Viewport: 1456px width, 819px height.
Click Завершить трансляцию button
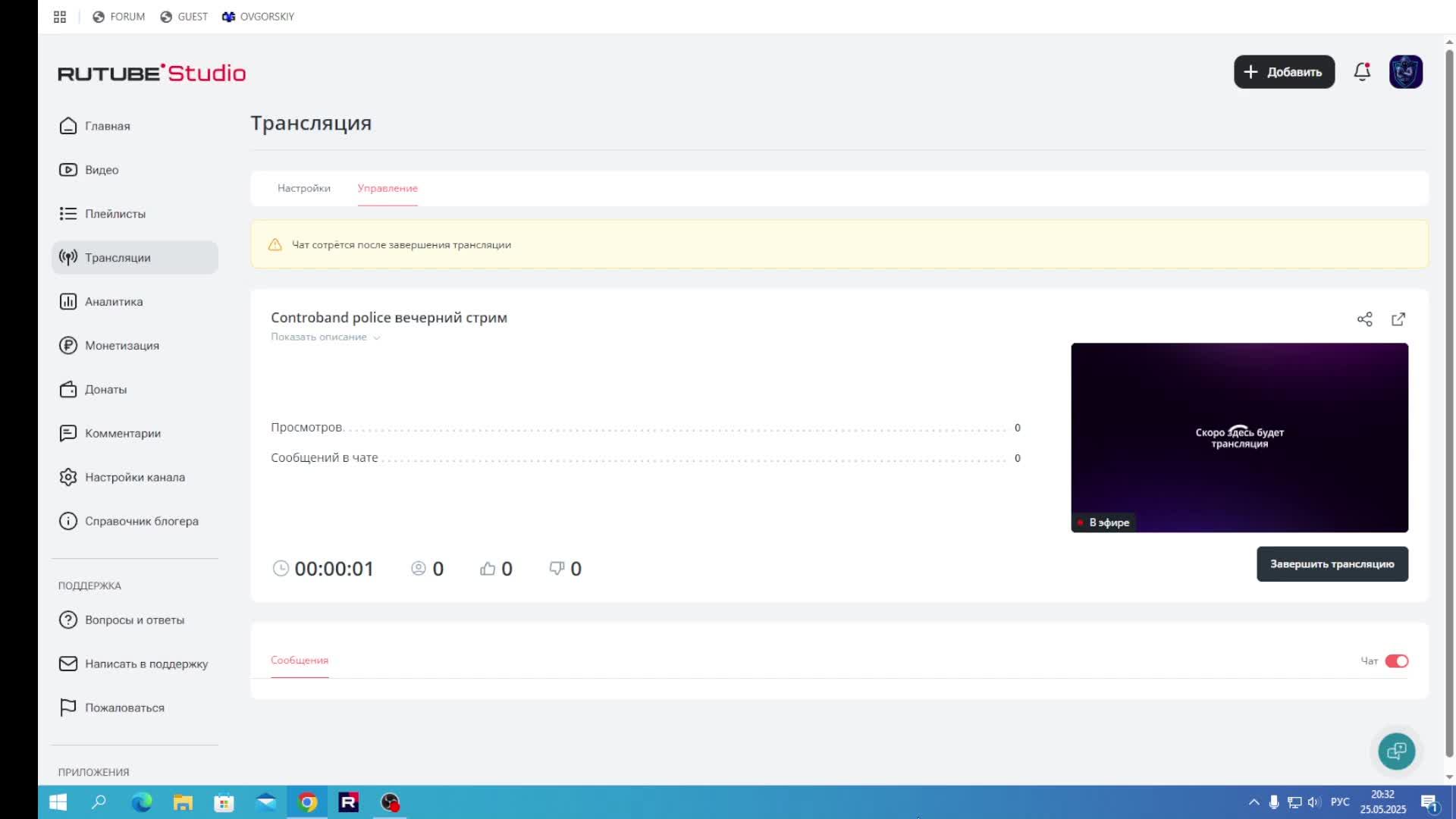coord(1332,564)
